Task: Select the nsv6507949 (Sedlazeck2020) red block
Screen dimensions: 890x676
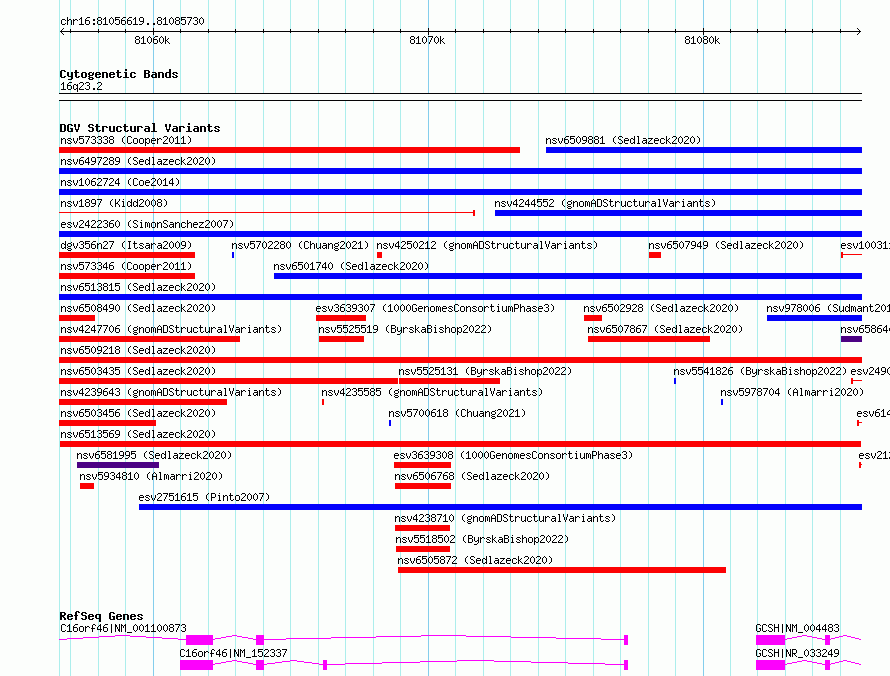Action: click(654, 255)
